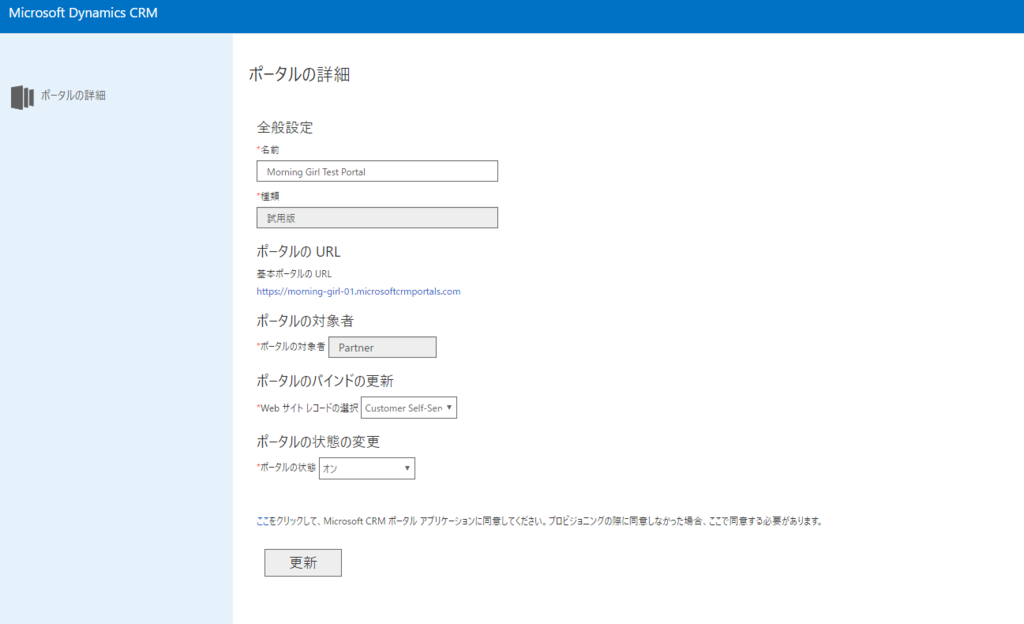Click the 更新 button
This screenshot has width=1024, height=624.
[x=303, y=563]
